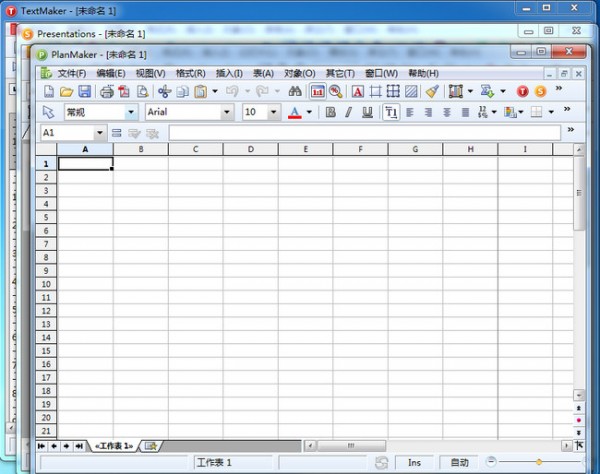Viewport: 600px width, 474px height.
Task: Click the grid table icon in toolbar
Action: tap(393, 91)
